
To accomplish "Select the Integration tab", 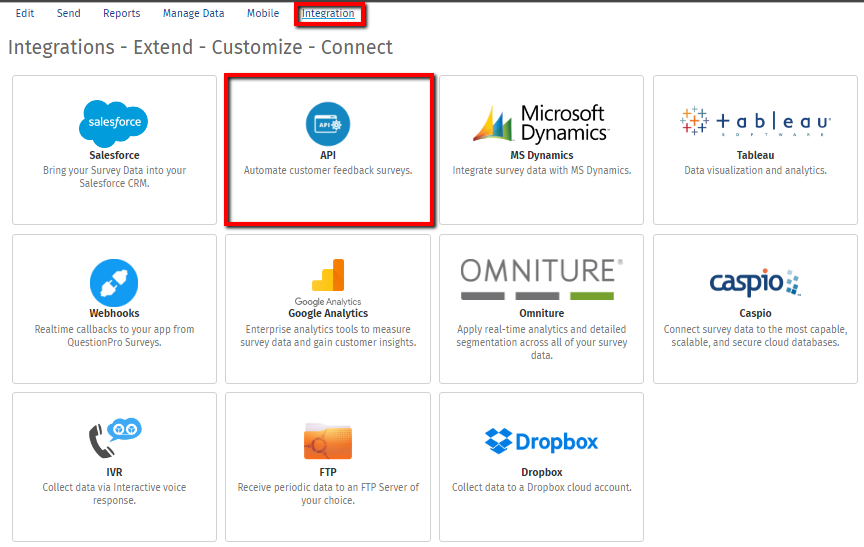I will (328, 13).
